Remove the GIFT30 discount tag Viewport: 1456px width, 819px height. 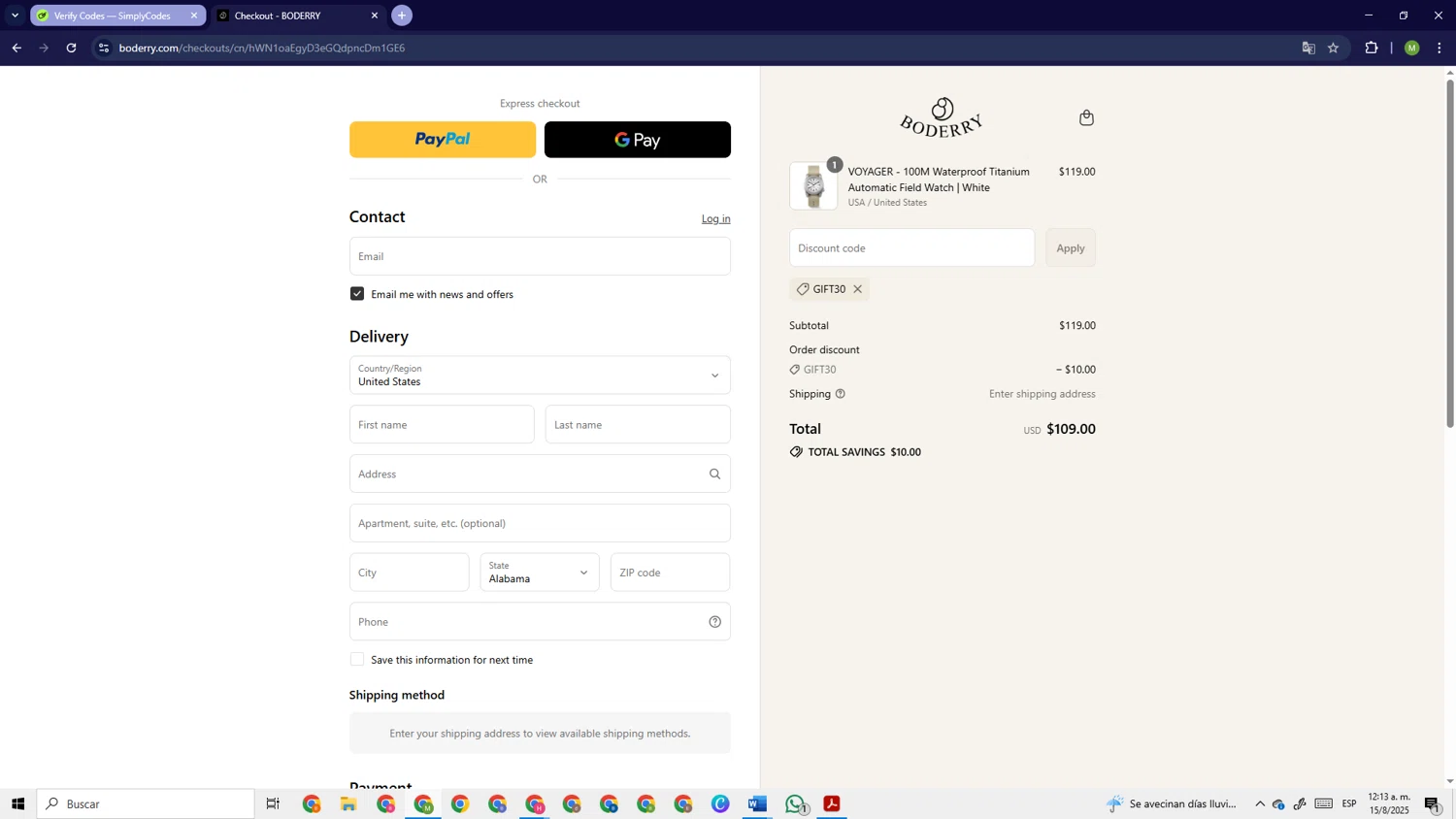[857, 289]
